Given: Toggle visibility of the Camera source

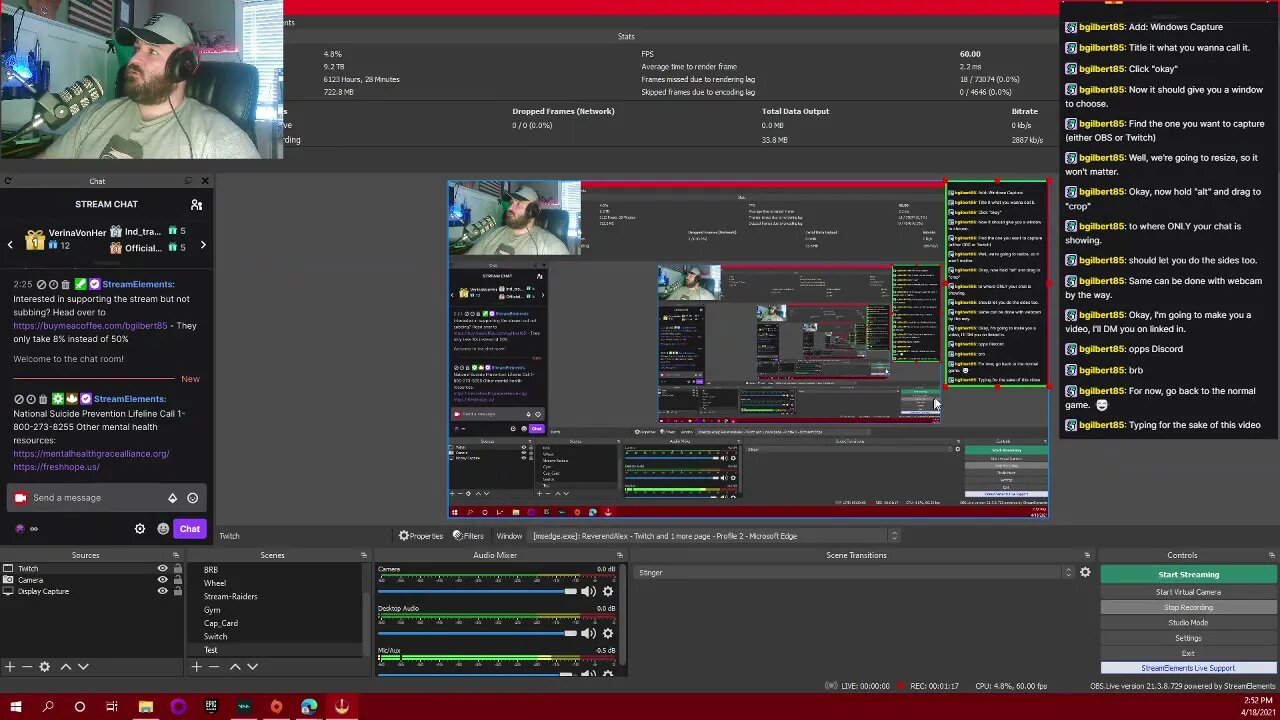Looking at the screenshot, I should 162,580.
